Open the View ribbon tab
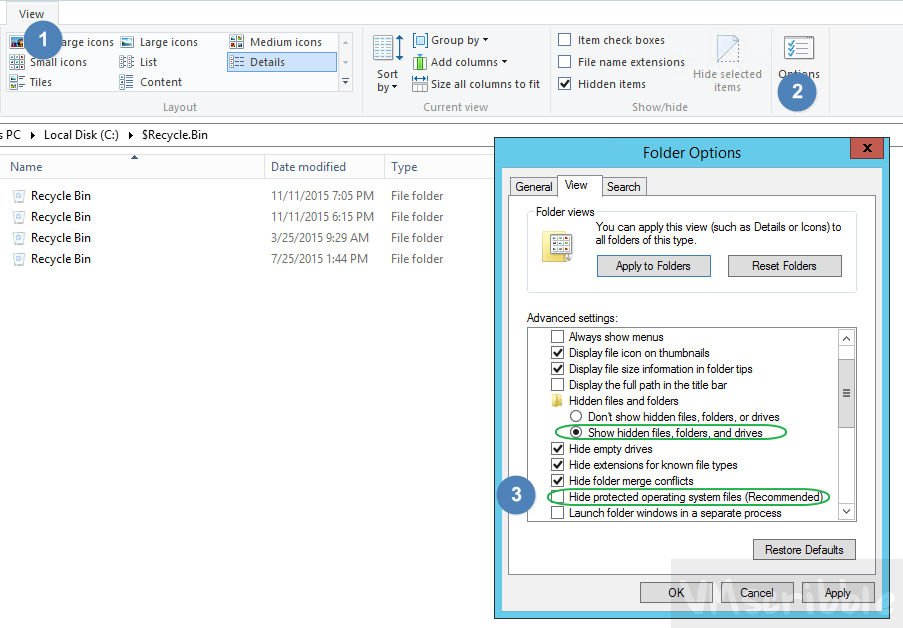Image resolution: width=903 pixels, height=628 pixels. coord(31,14)
